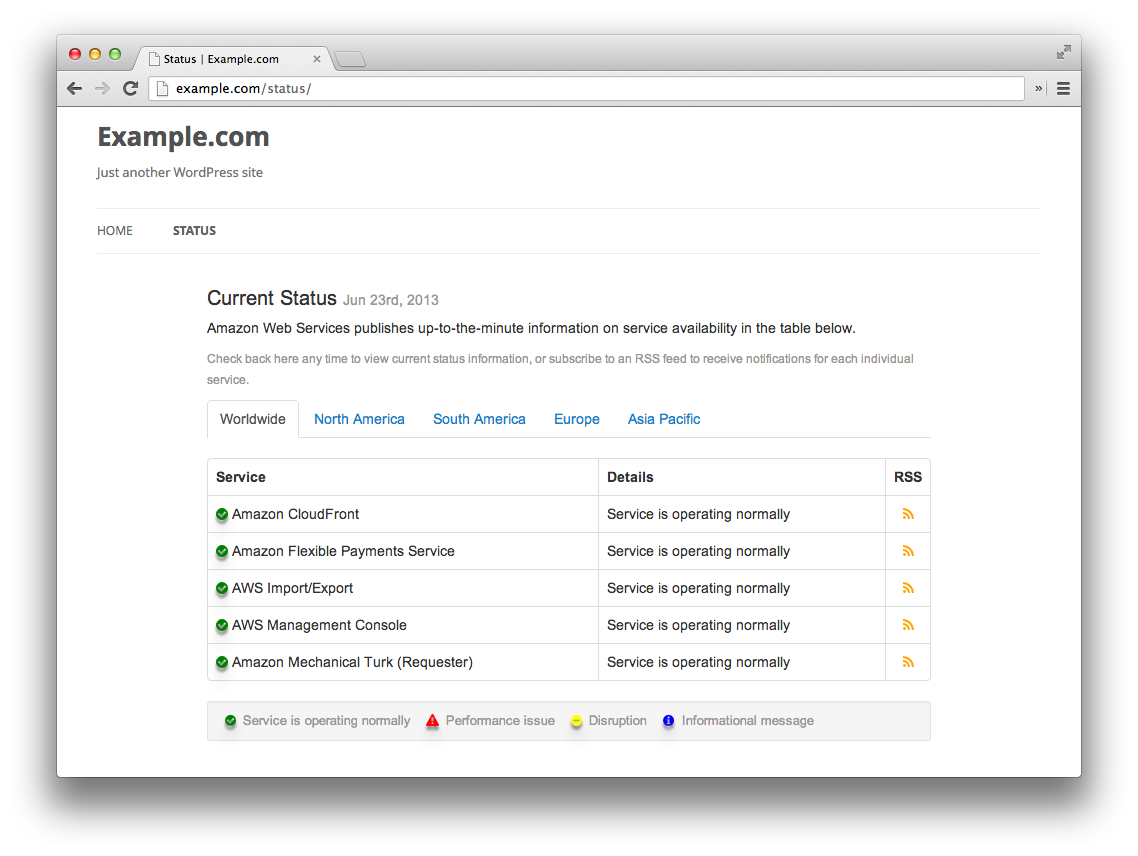Switch to the South America tab
Image resolution: width=1138 pixels, height=856 pixels.
point(479,419)
